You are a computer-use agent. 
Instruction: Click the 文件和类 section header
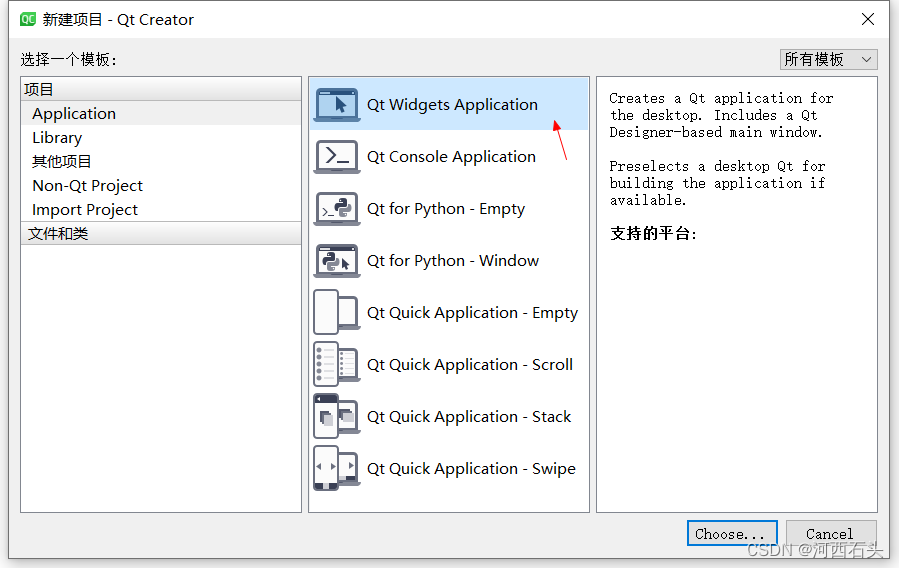(161, 234)
